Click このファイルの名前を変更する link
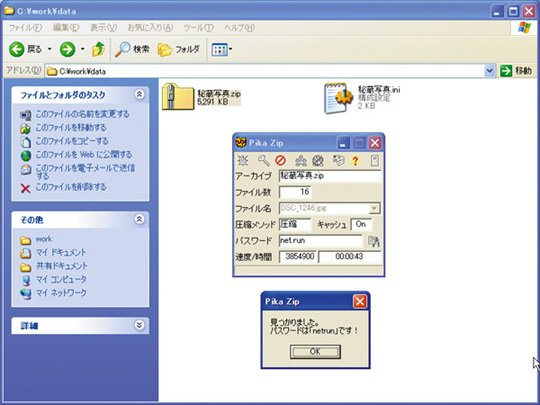This screenshot has width=540, height=405. 83,114
